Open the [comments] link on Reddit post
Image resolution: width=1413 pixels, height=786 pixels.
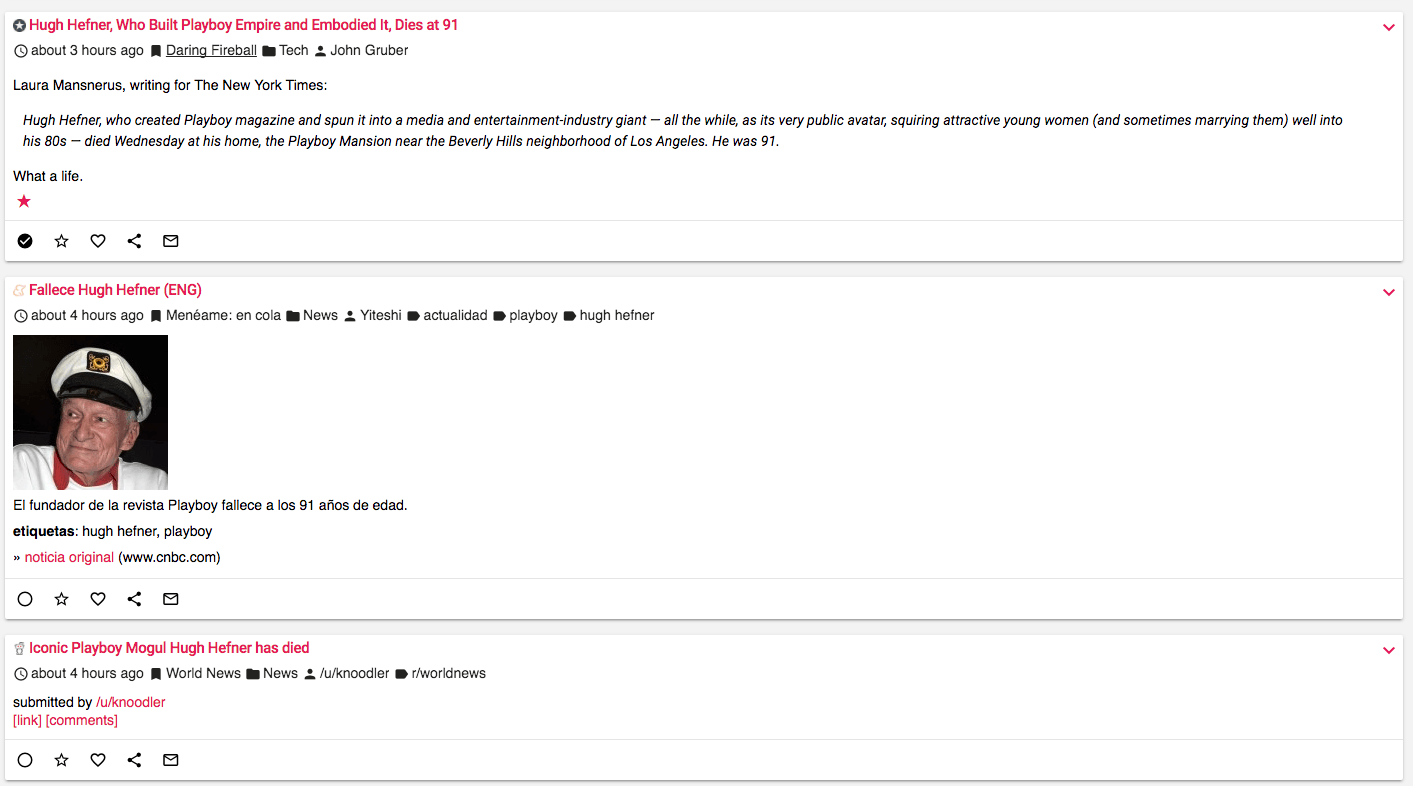pos(81,720)
